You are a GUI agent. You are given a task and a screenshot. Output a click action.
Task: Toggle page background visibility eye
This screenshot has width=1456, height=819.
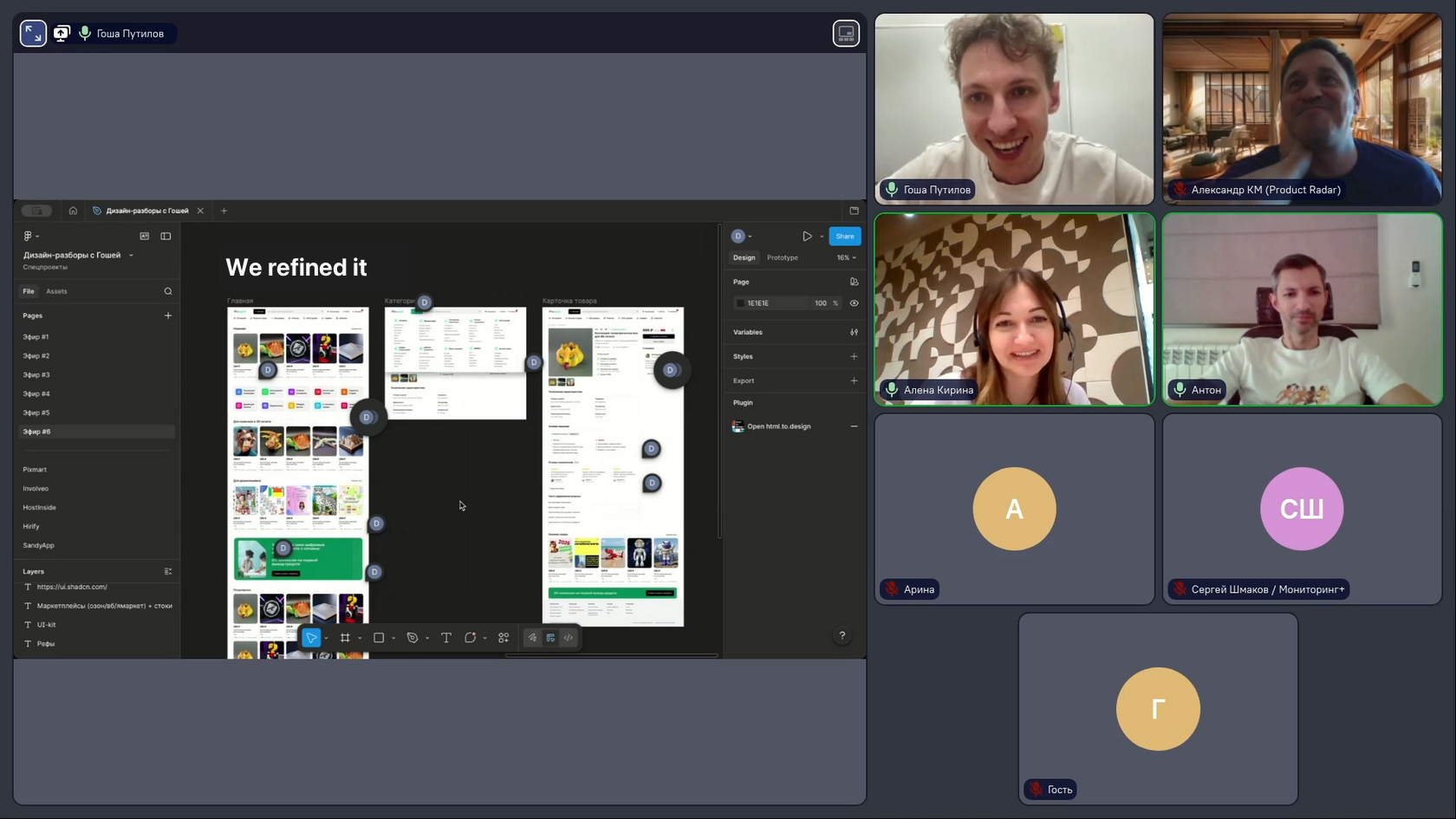pyautogui.click(x=854, y=303)
